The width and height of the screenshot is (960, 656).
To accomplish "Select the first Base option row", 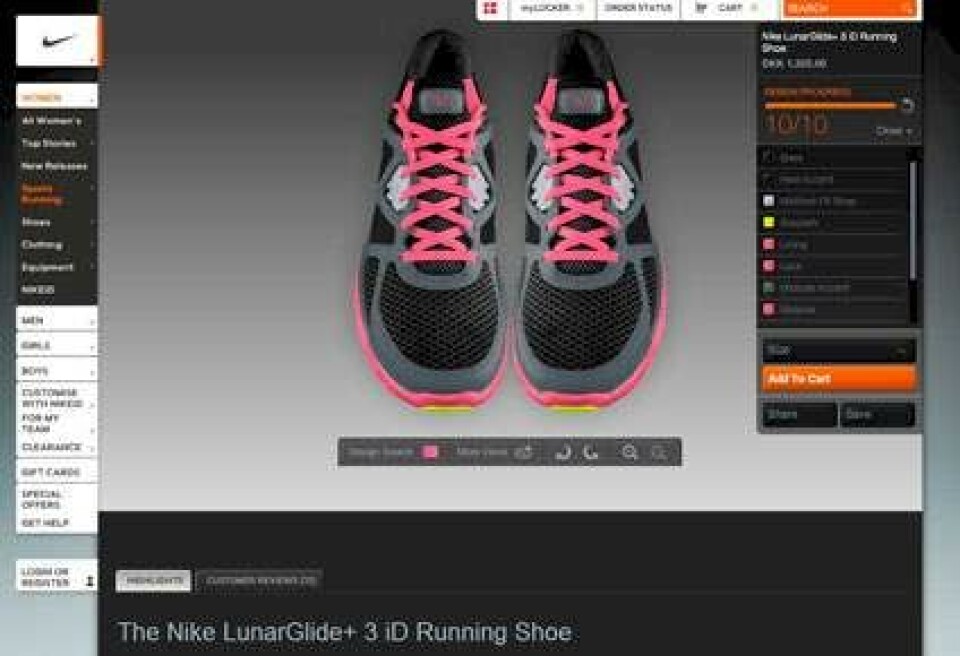I will click(833, 157).
